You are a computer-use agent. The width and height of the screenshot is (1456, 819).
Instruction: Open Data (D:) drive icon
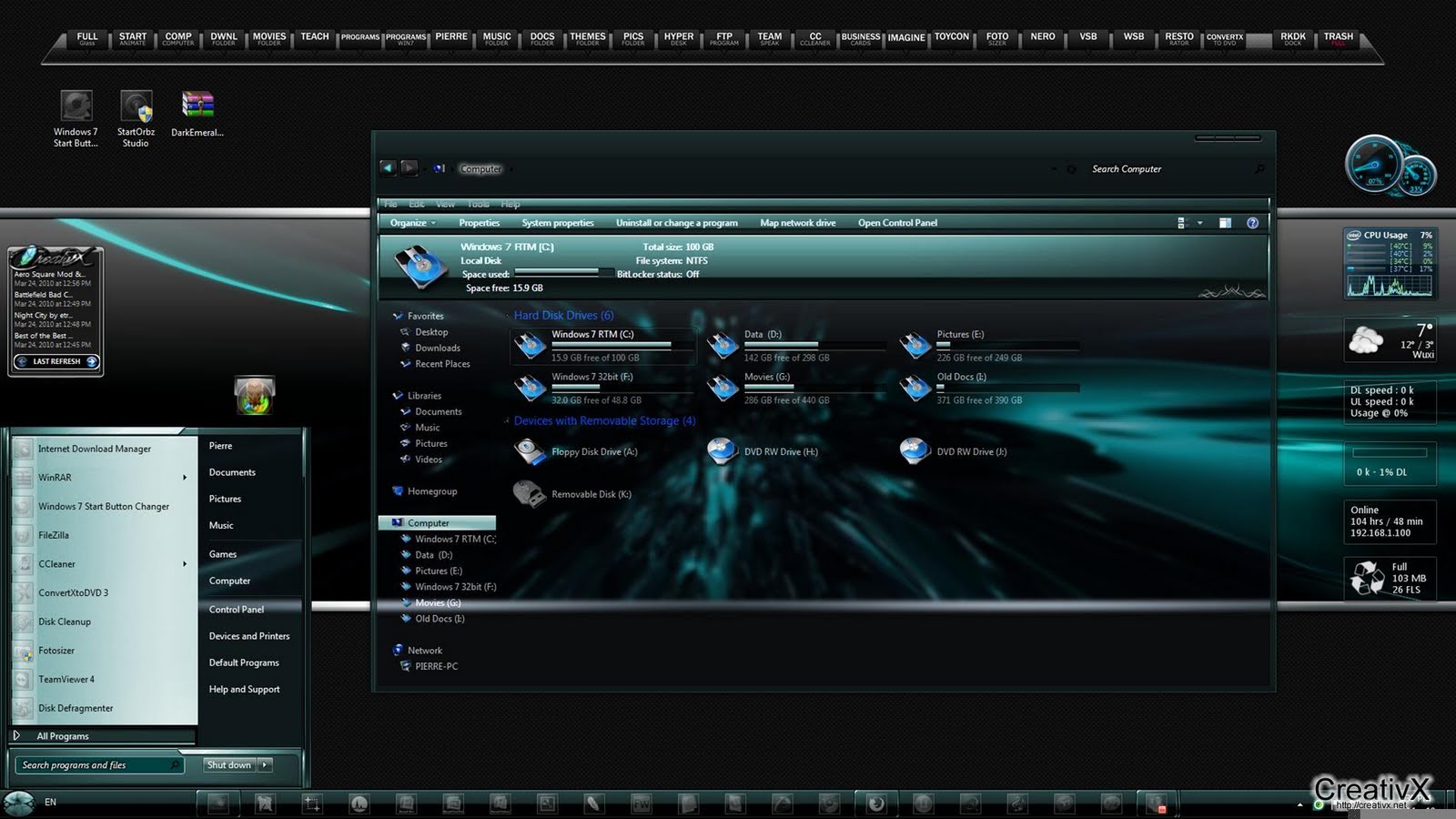click(723, 346)
